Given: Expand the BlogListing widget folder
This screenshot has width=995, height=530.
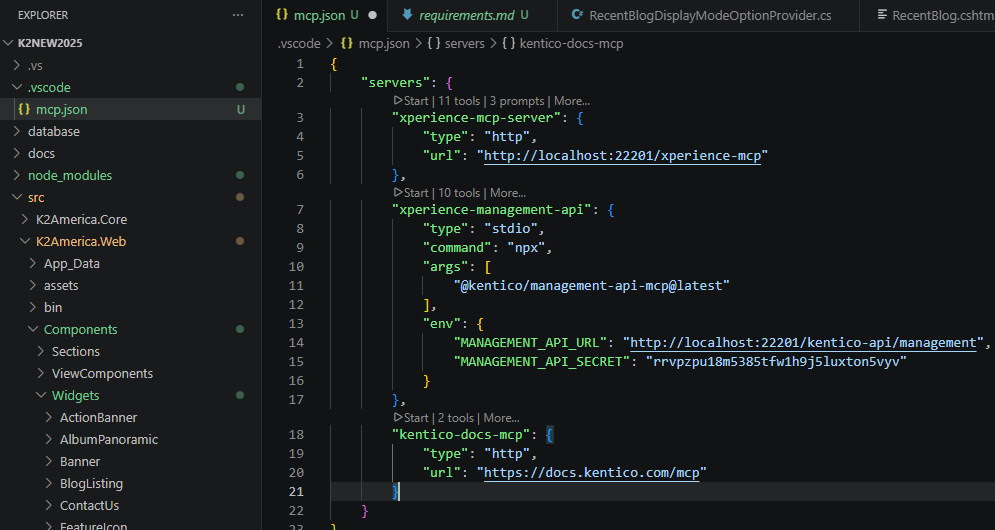Looking at the screenshot, I should (49, 483).
